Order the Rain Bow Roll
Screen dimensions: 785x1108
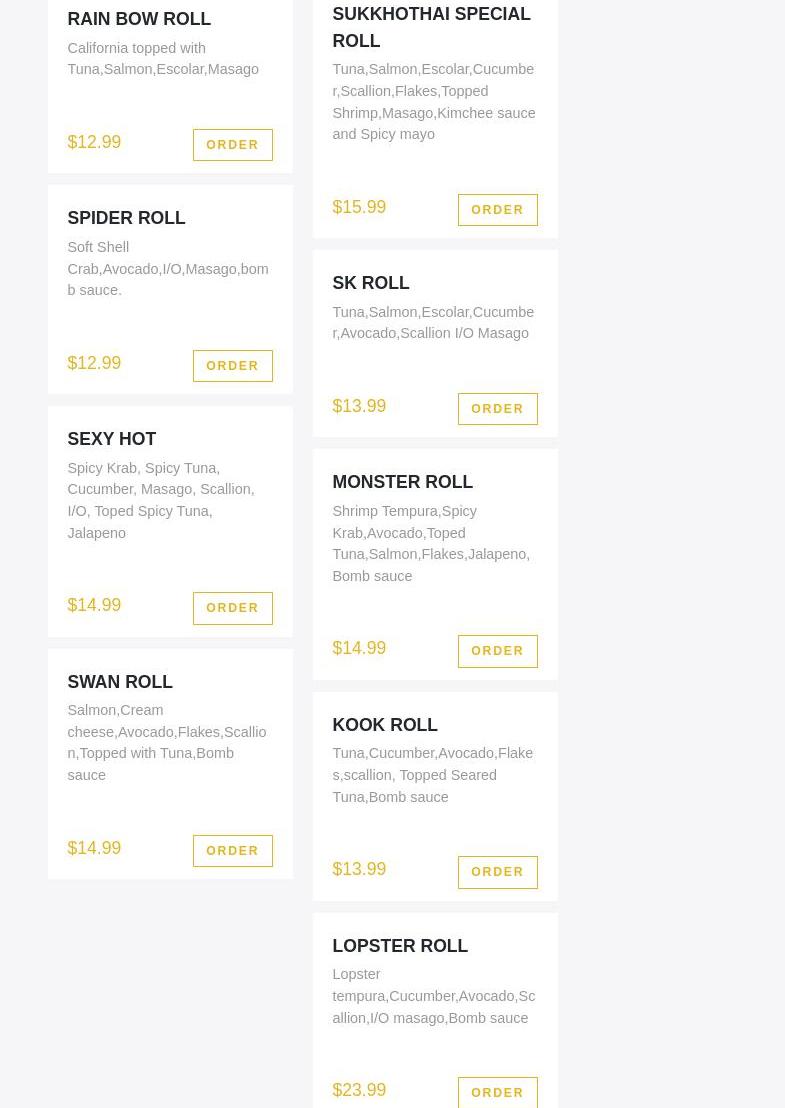pos(232,145)
